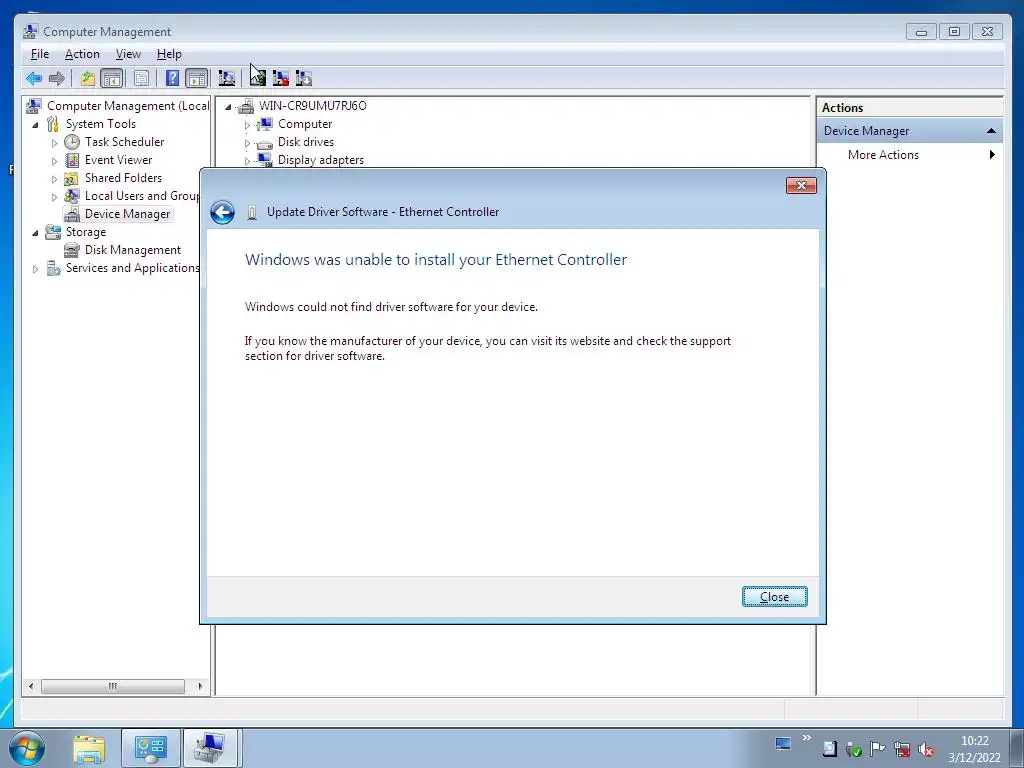Viewport: 1024px width, 768px height.
Task: Open the View menu
Action: [x=128, y=54]
